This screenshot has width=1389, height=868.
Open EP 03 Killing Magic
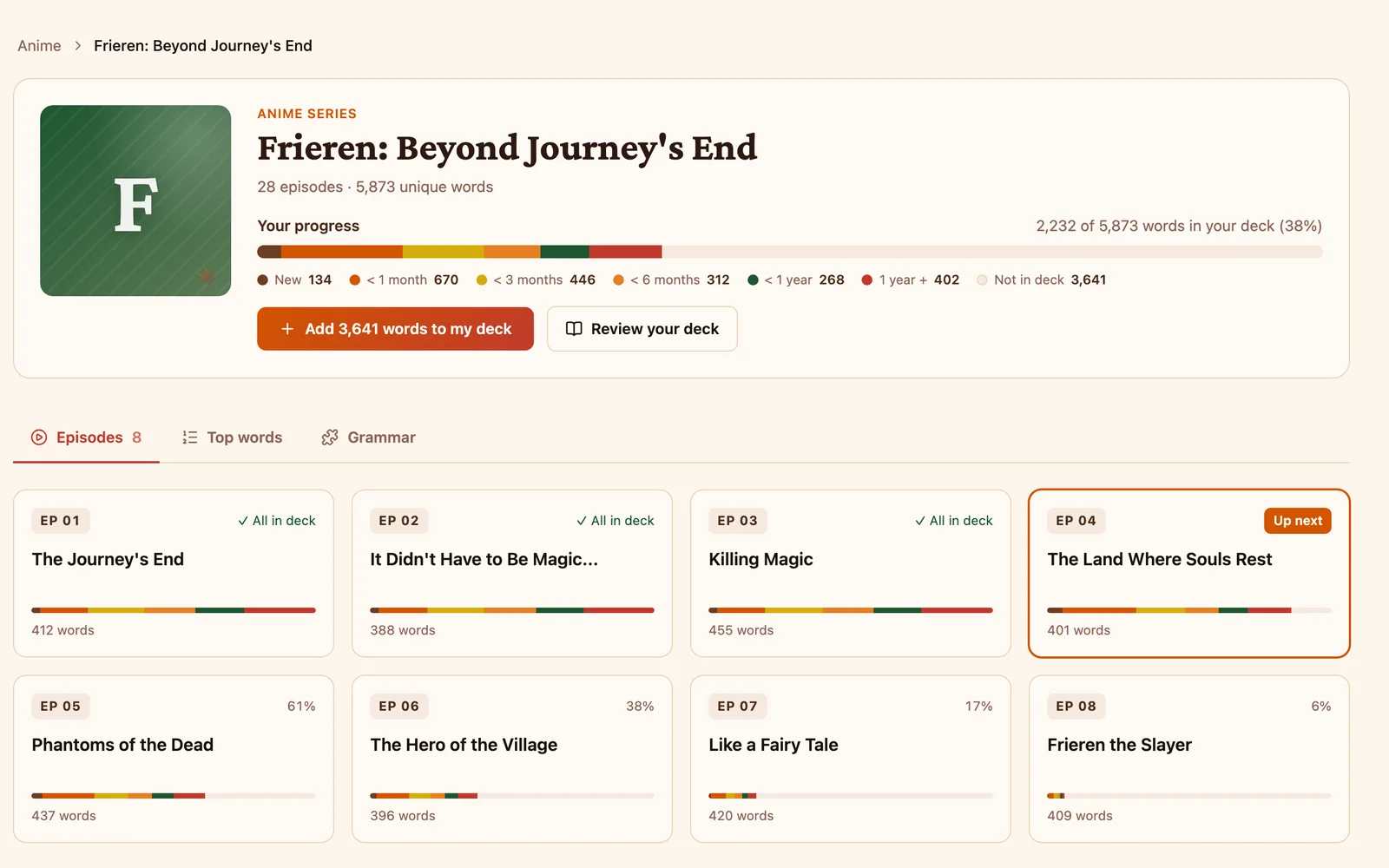(851, 574)
